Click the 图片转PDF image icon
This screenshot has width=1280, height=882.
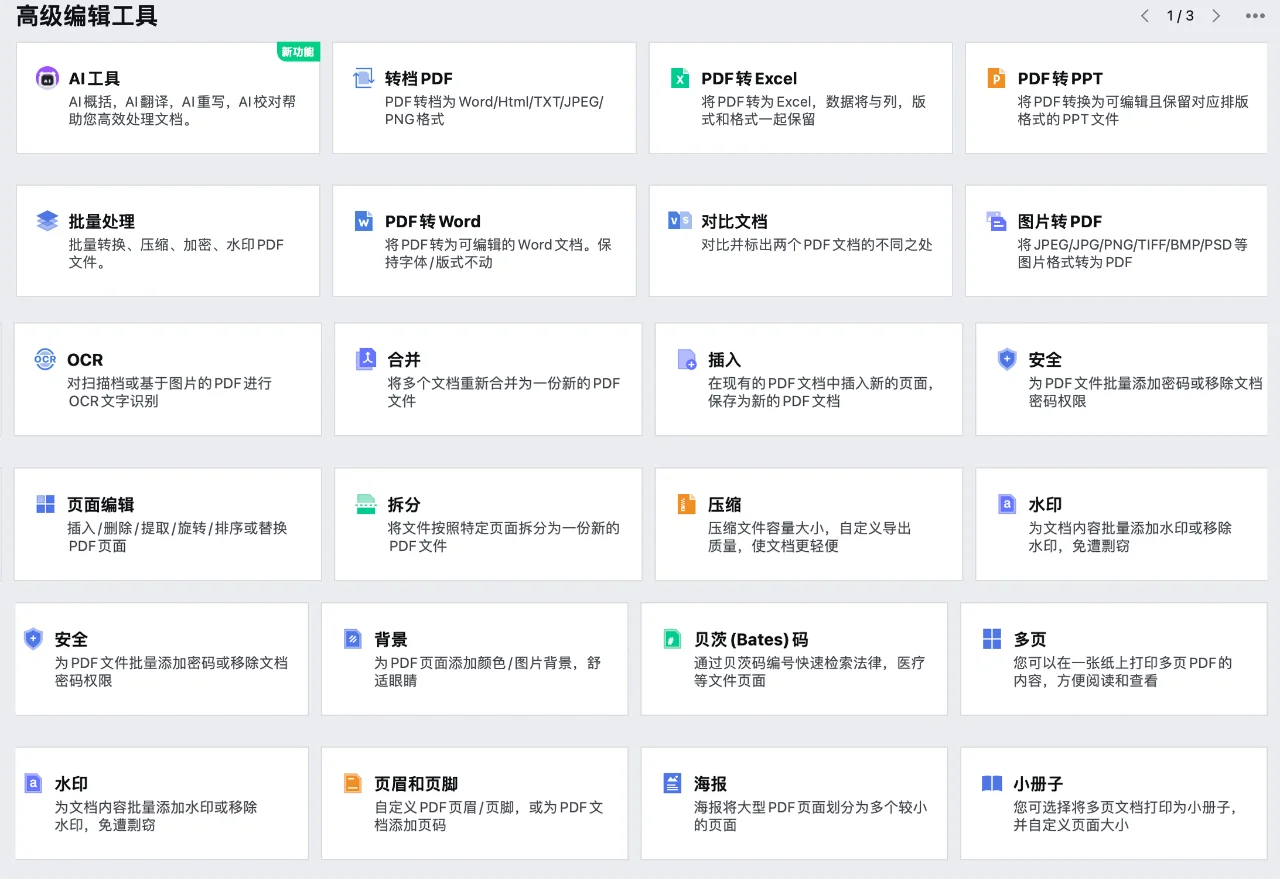(x=996, y=221)
